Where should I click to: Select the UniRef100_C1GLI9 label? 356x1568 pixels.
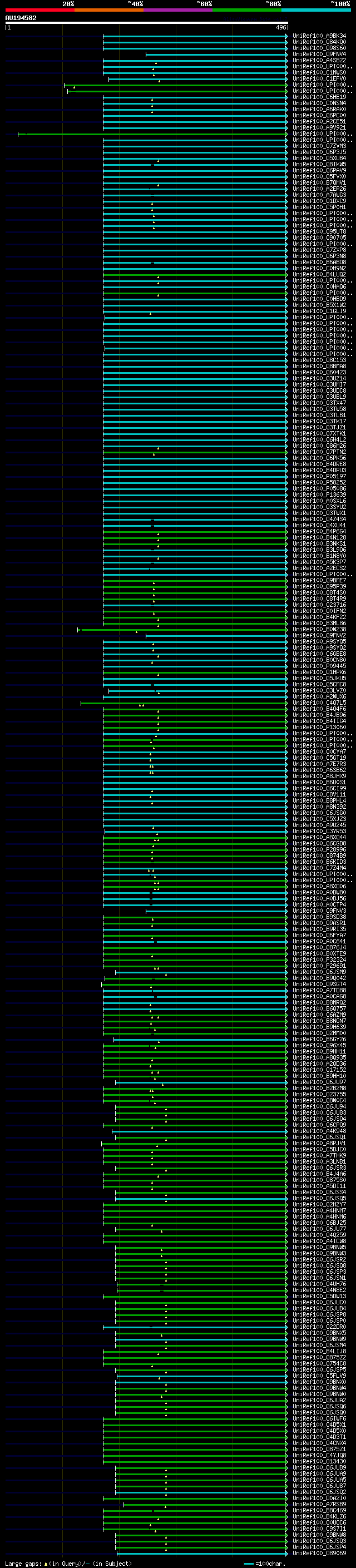click(x=319, y=311)
